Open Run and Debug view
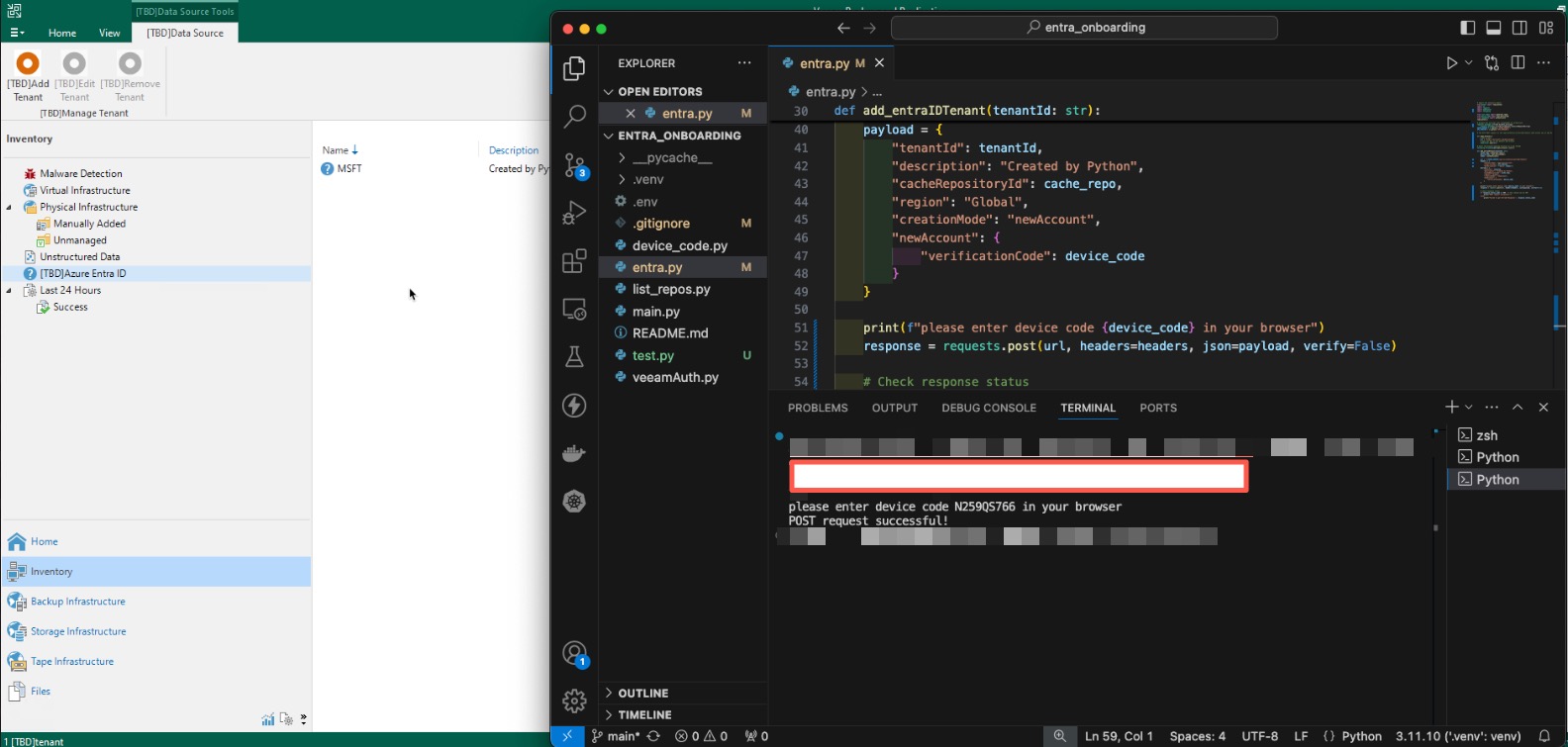This screenshot has width=1568, height=747. [x=574, y=213]
